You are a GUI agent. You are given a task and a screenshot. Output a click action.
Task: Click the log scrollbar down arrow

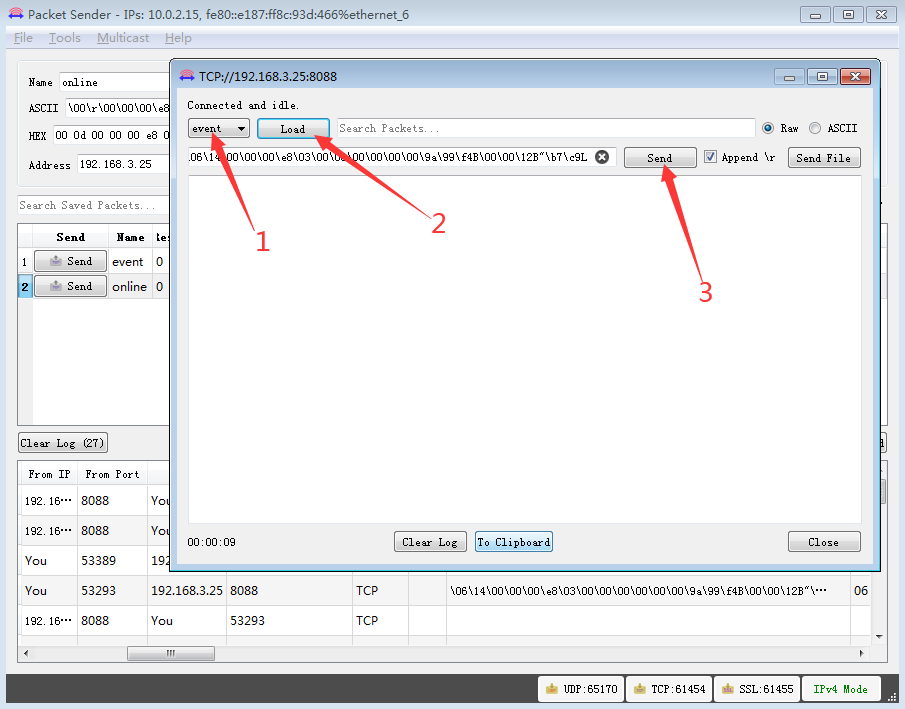coord(879,636)
